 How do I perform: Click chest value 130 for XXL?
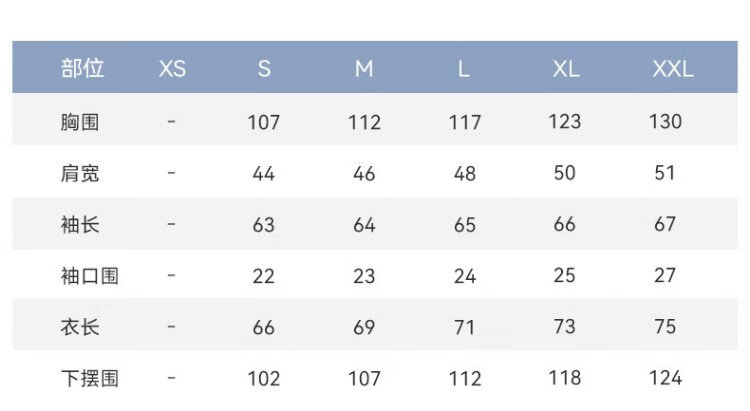665,121
